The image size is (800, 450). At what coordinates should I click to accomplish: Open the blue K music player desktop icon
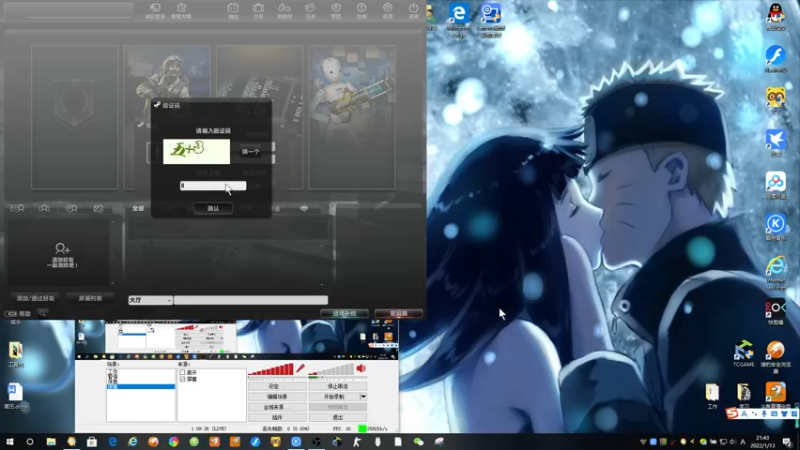click(x=776, y=227)
